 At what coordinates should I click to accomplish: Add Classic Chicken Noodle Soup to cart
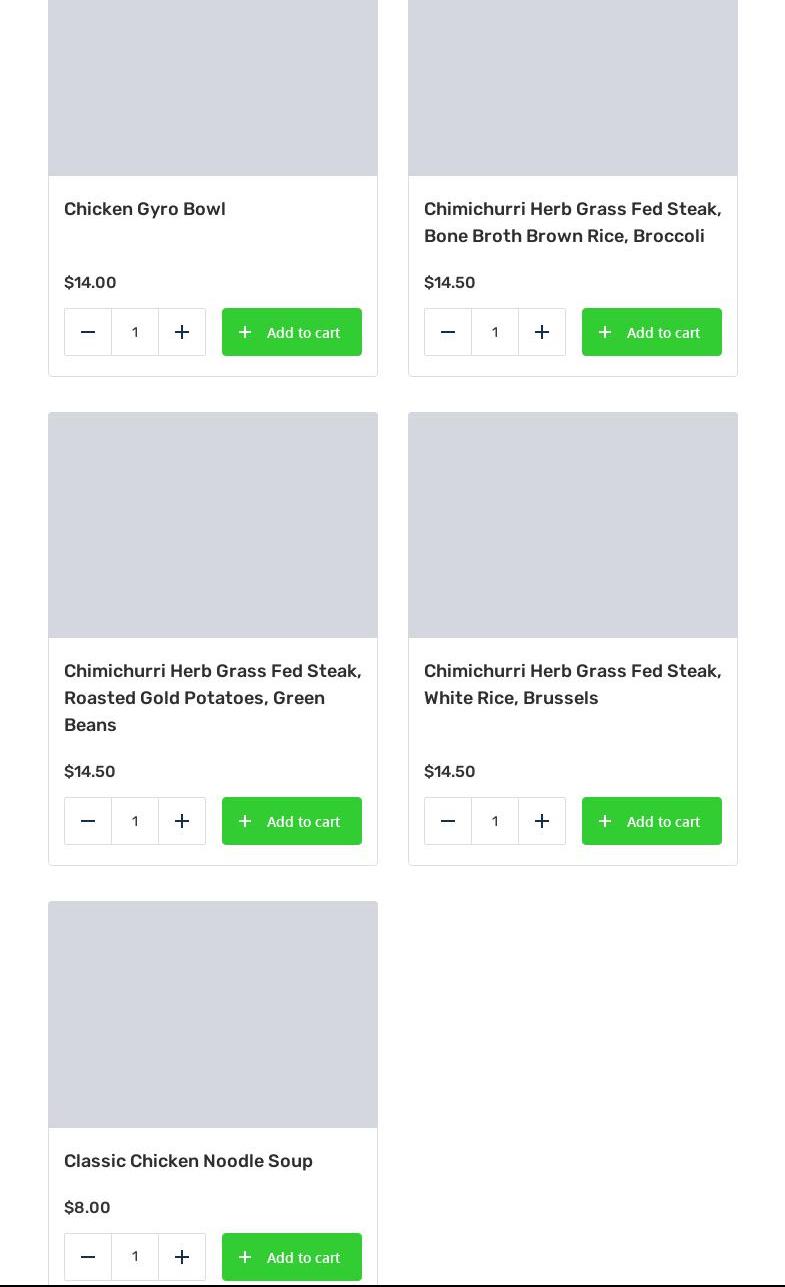pyautogui.click(x=292, y=1257)
